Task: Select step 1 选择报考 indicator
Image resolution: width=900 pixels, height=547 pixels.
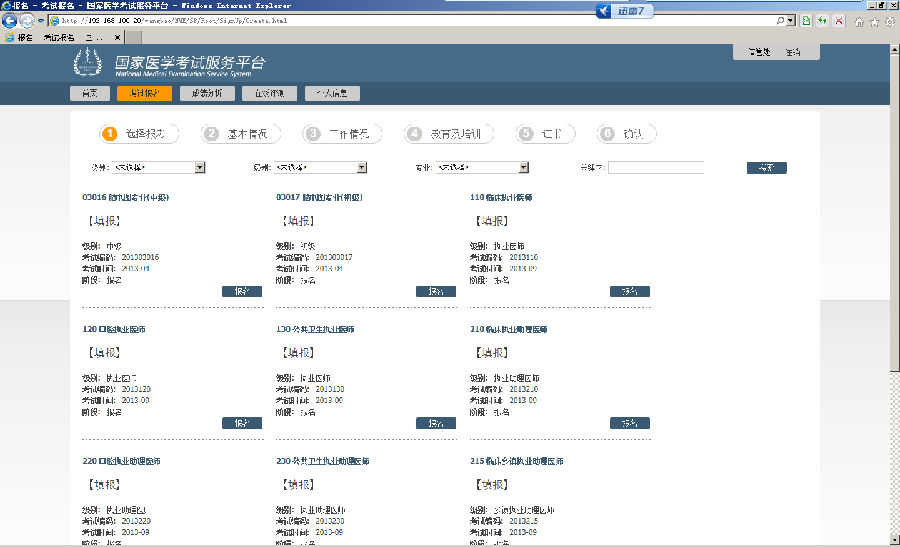Action: [x=139, y=134]
